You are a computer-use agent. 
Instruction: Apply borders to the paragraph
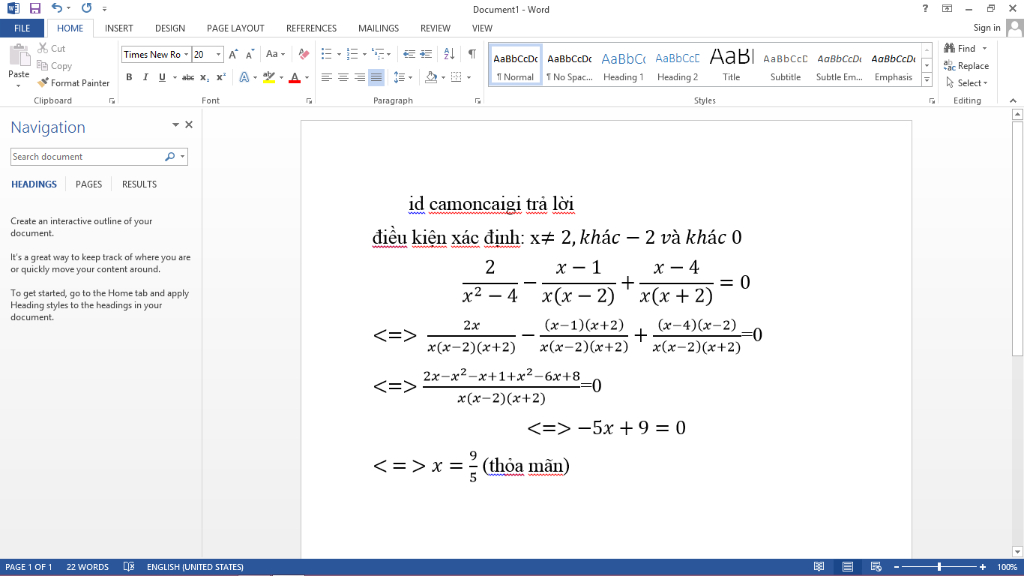coord(456,77)
